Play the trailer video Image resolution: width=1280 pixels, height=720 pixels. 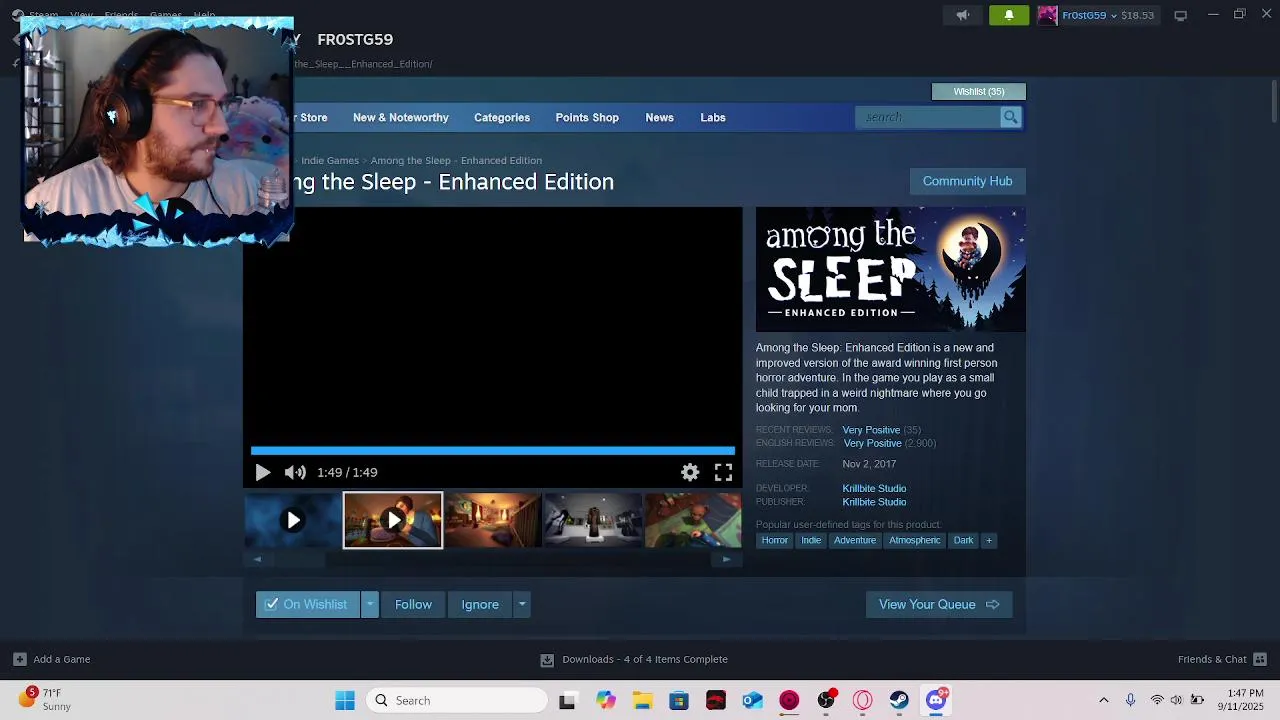click(262, 472)
